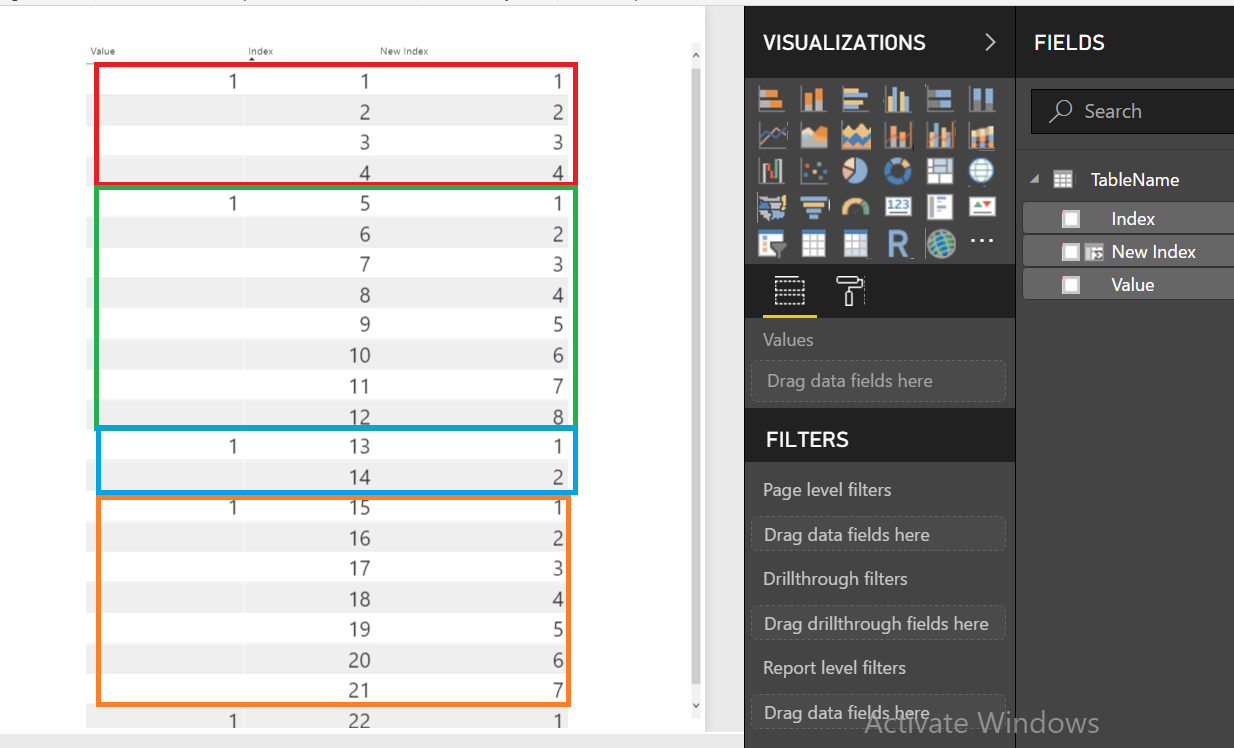This screenshot has height=748, width=1234.
Task: Insert a Treemap visual
Action: click(x=940, y=171)
